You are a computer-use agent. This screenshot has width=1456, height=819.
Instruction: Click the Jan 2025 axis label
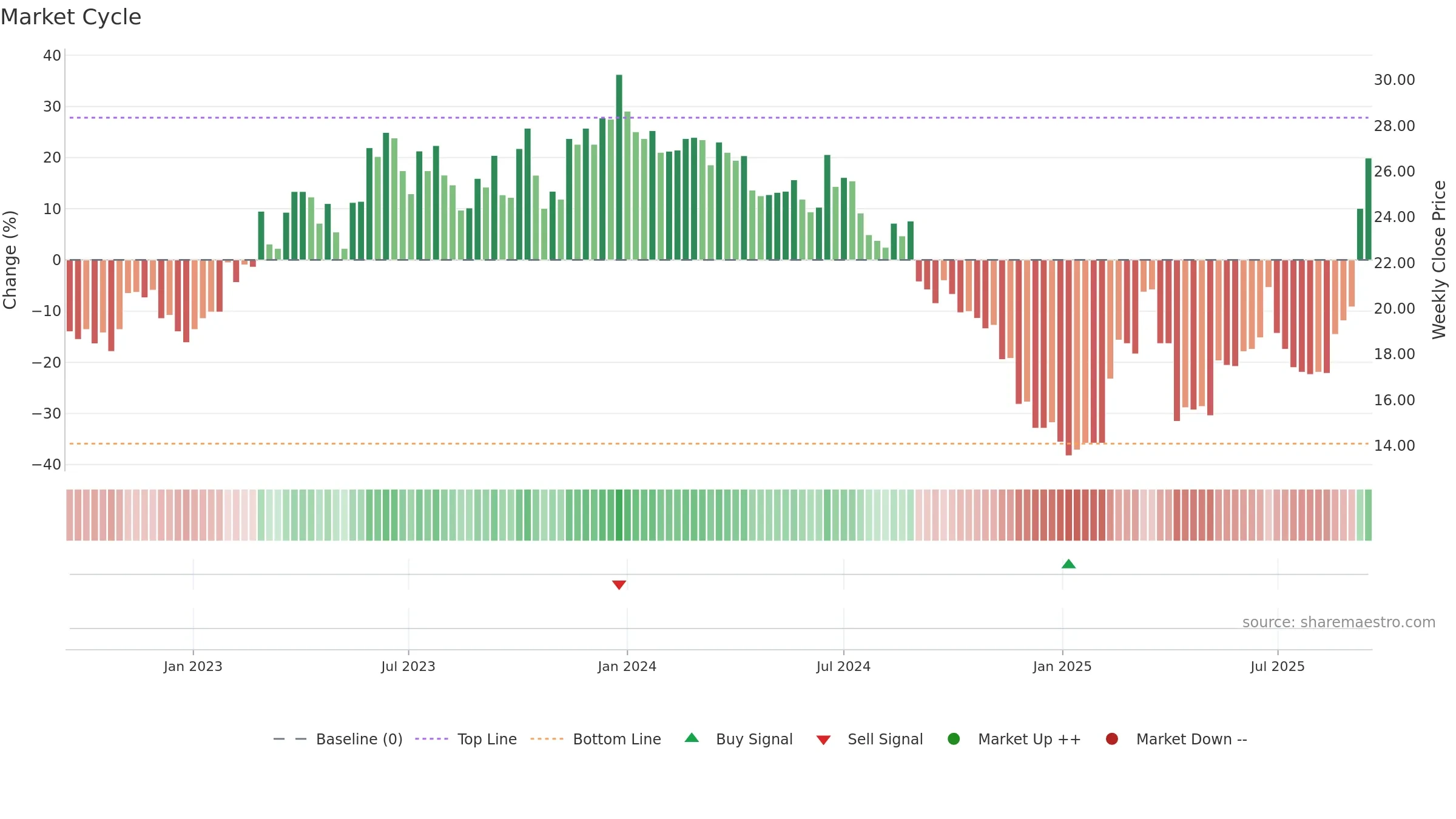[1062, 667]
